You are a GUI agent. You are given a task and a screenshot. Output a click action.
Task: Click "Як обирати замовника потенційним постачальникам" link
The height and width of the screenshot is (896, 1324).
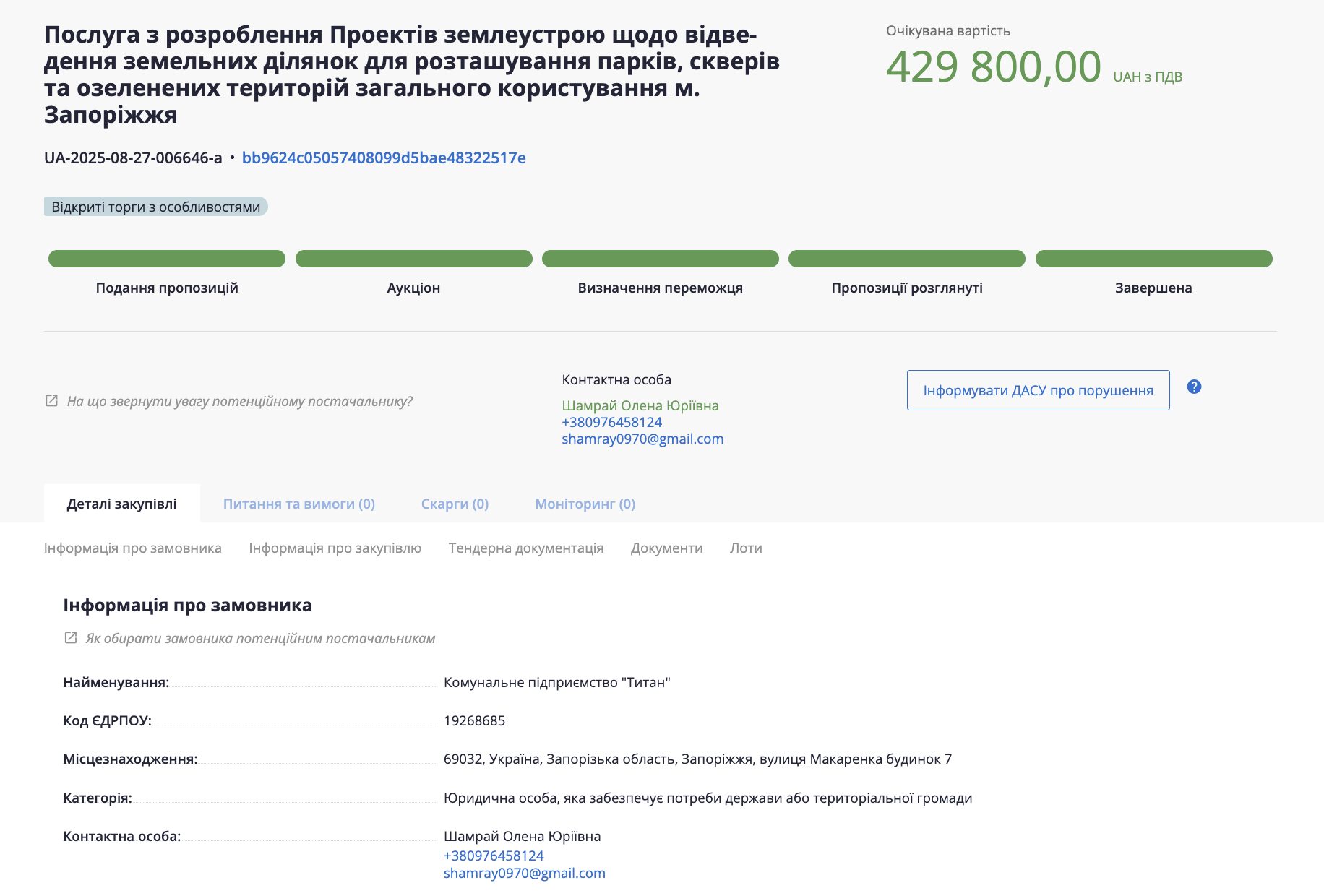click(260, 638)
